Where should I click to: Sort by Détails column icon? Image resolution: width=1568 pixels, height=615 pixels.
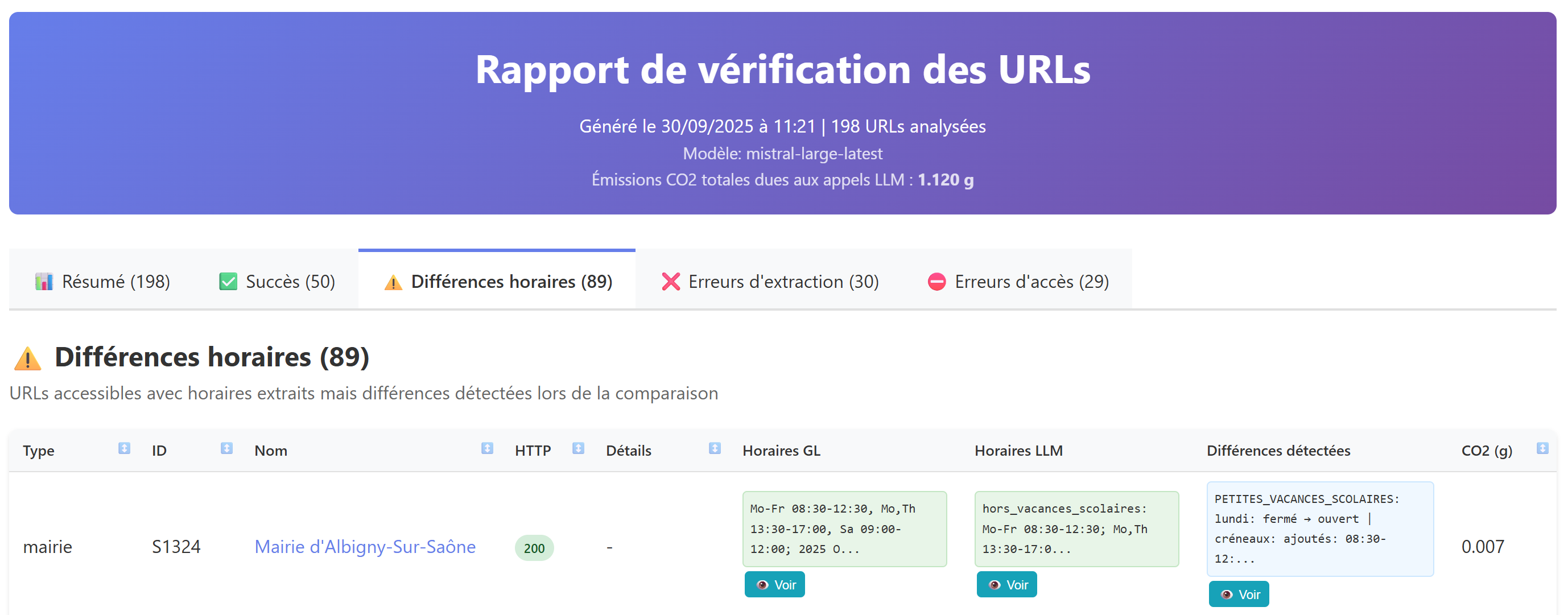click(715, 449)
